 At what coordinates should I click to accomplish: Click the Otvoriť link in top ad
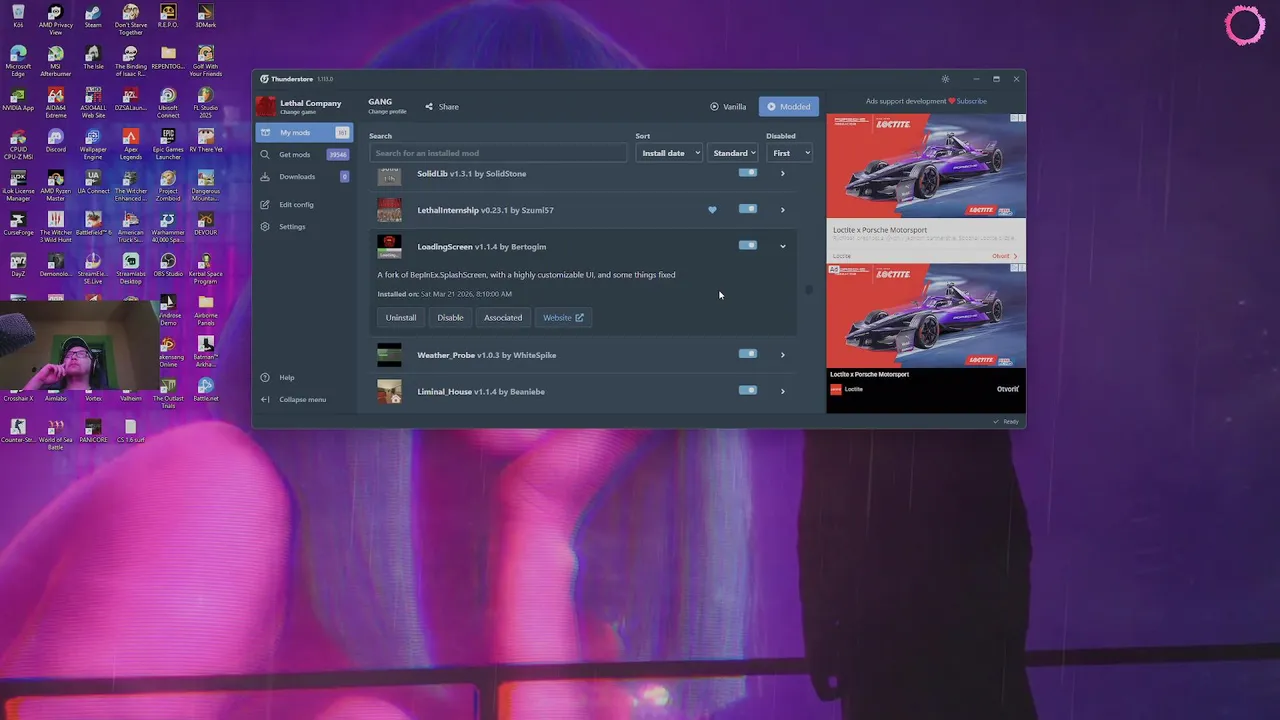tap(1004, 256)
